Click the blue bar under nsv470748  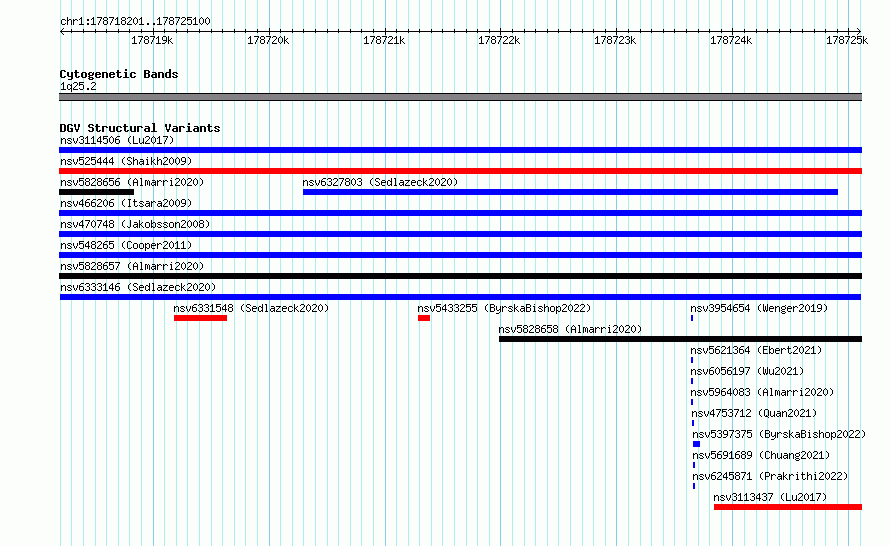point(460,234)
